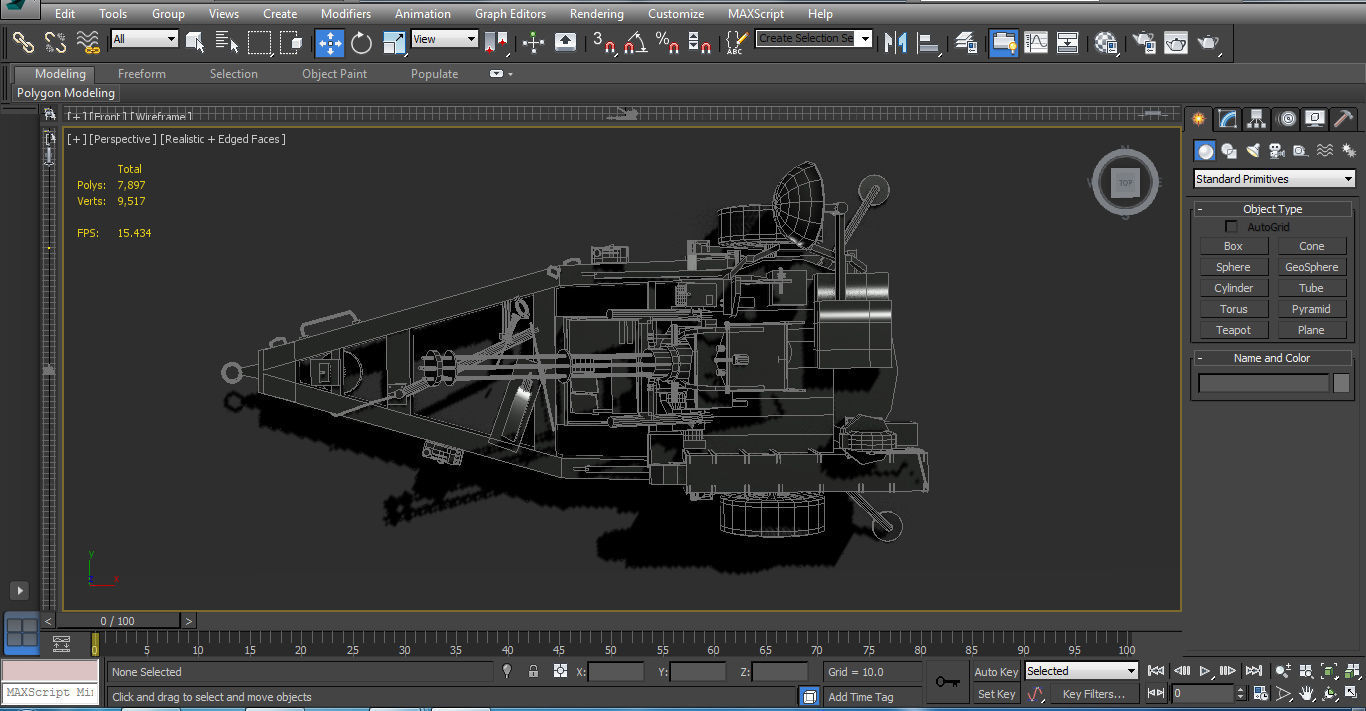The height and width of the screenshot is (711, 1366).
Task: Click the Teapot primitive button
Action: [1233, 330]
